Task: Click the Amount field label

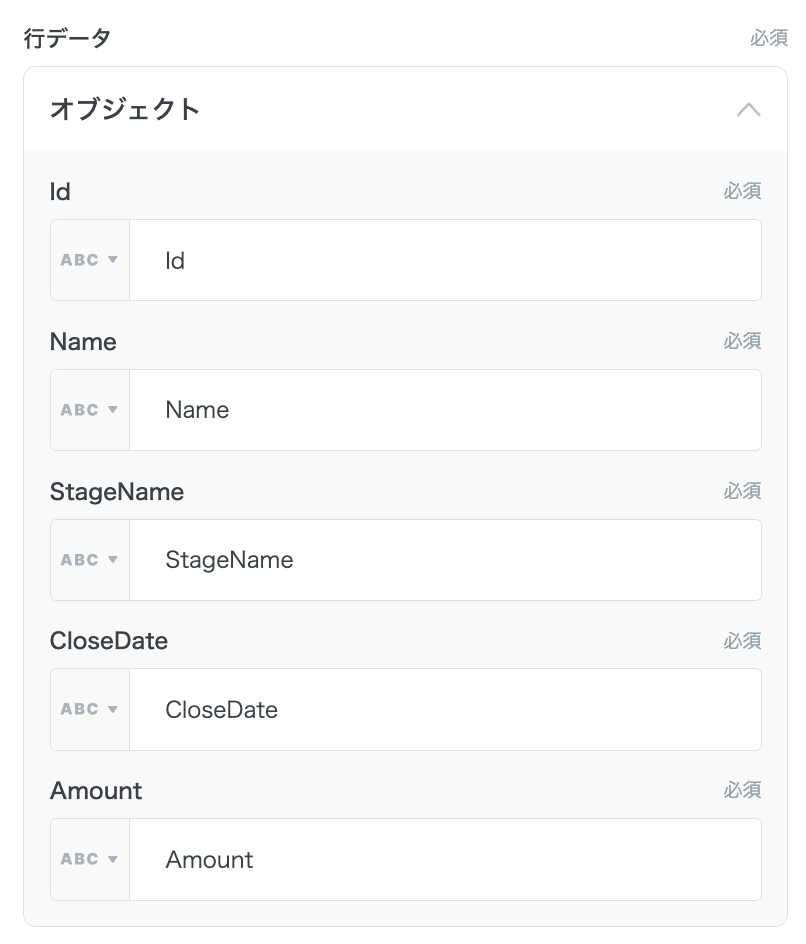Action: (96, 791)
